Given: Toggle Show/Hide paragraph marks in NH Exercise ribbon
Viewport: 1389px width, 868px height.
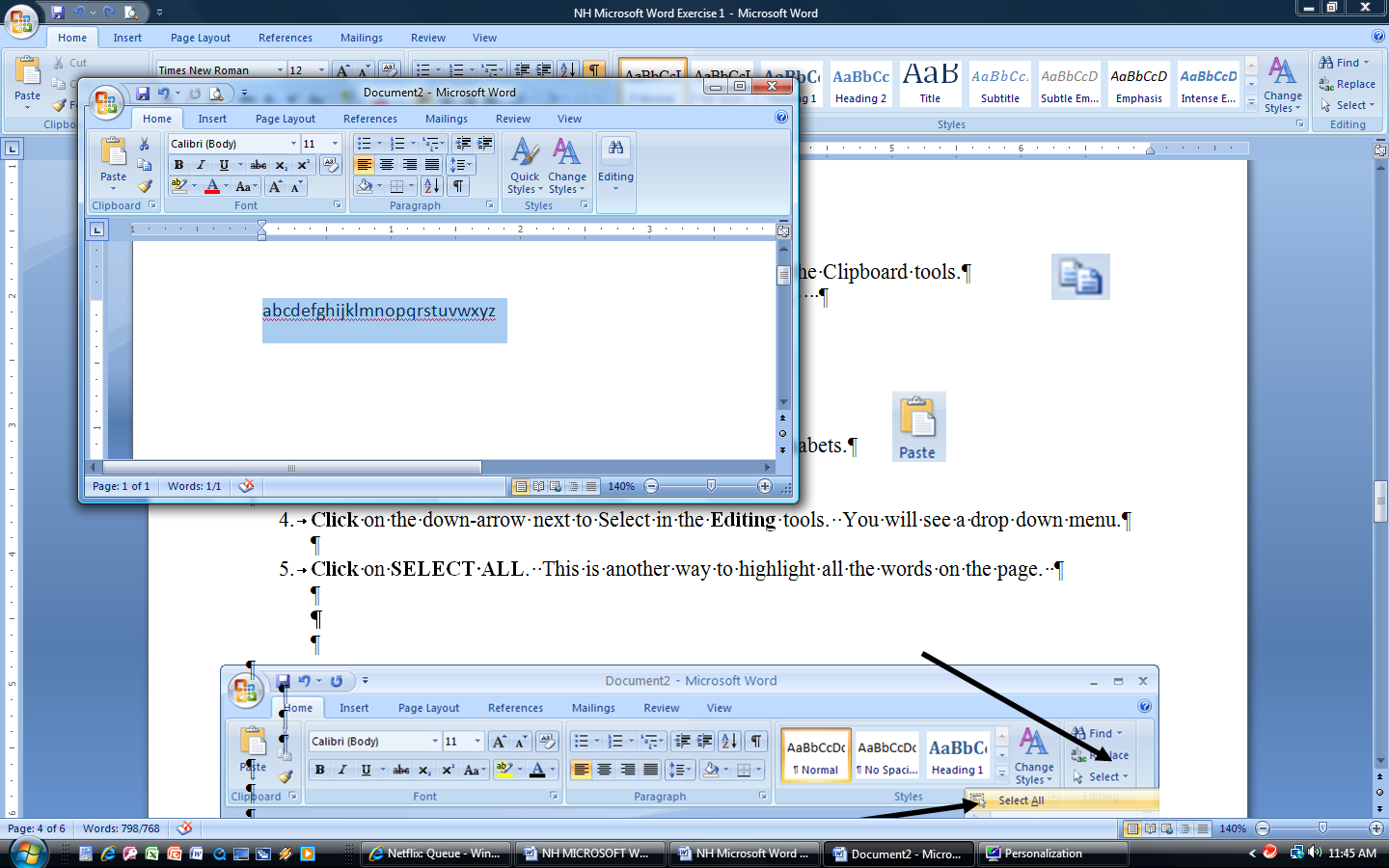Looking at the screenshot, I should (x=595, y=69).
